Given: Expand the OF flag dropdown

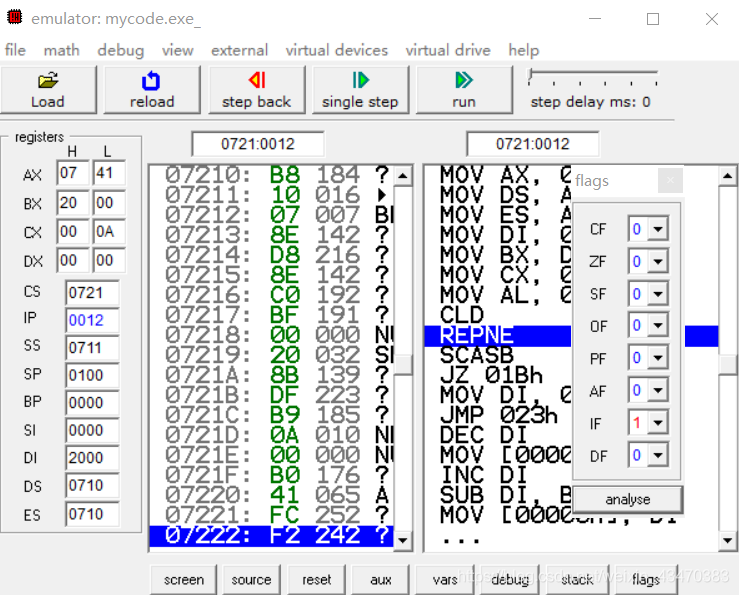Looking at the screenshot, I should (x=658, y=325).
